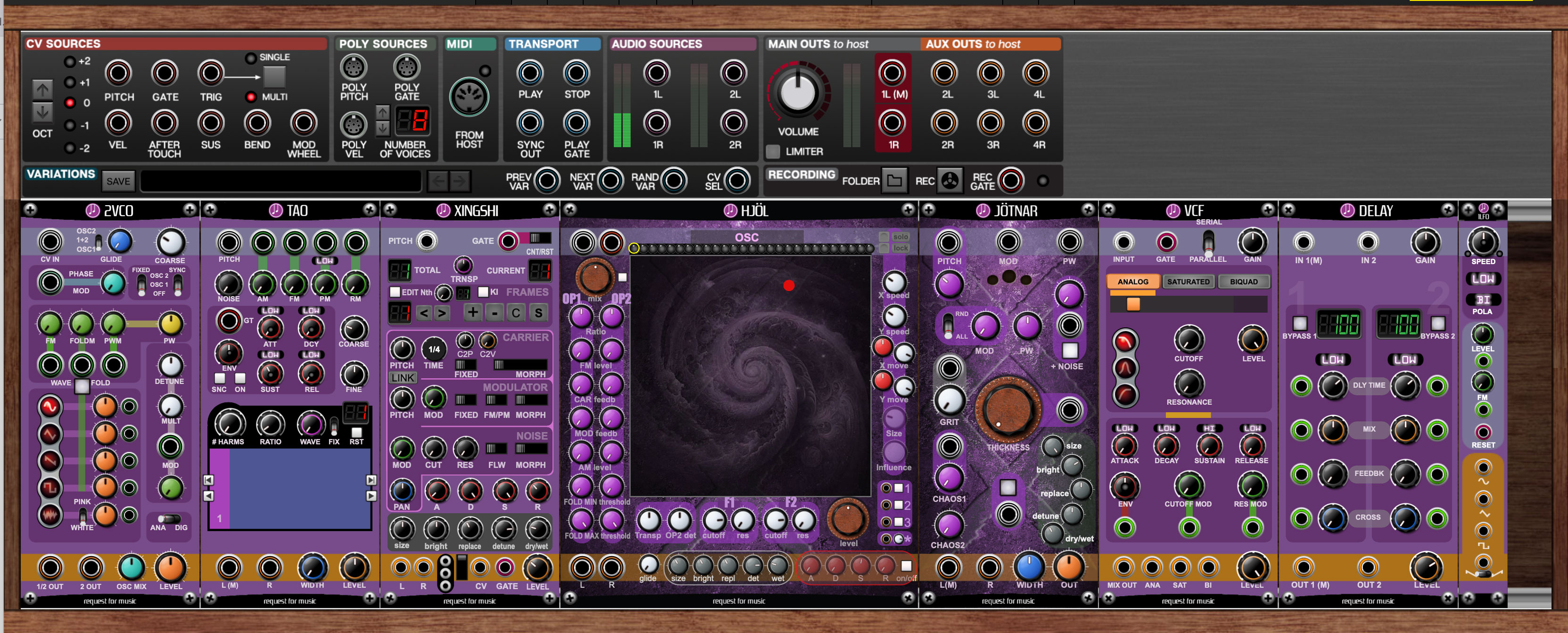Click the Jötnar L(M) output jack
This screenshot has height=633, width=1568.
tap(949, 568)
